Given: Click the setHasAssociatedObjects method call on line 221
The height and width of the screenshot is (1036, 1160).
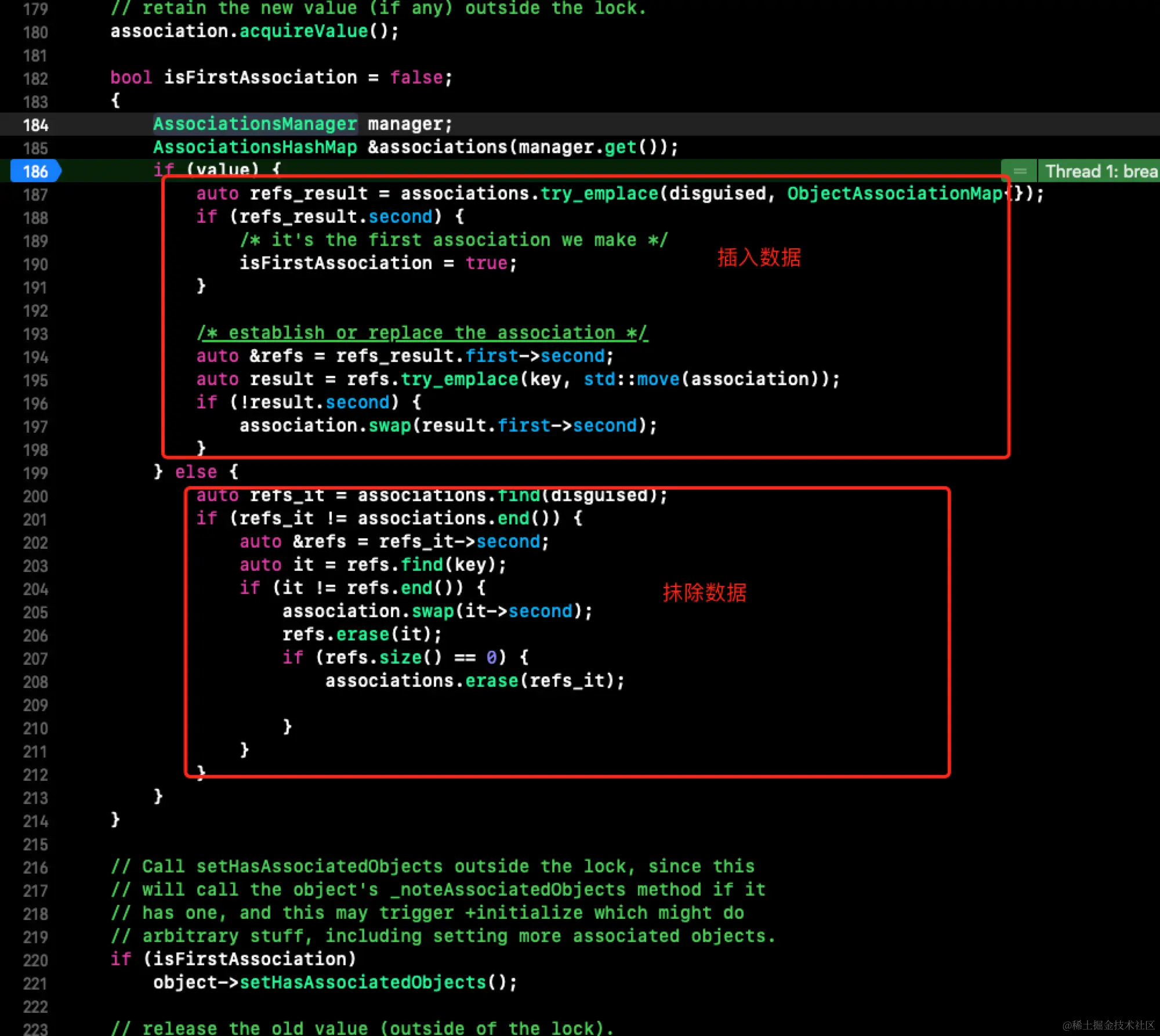Looking at the screenshot, I should click(363, 982).
